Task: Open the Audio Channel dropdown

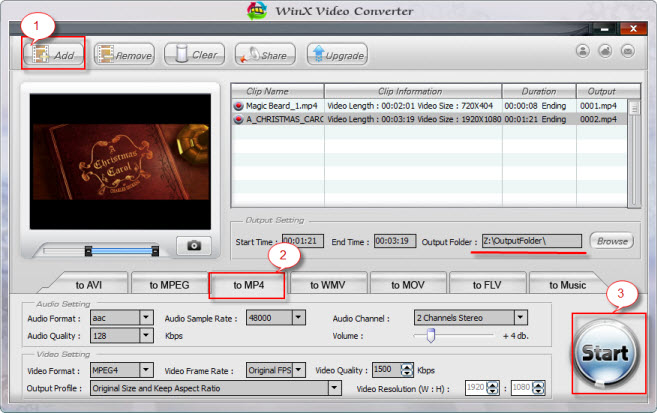Action: tap(520, 317)
